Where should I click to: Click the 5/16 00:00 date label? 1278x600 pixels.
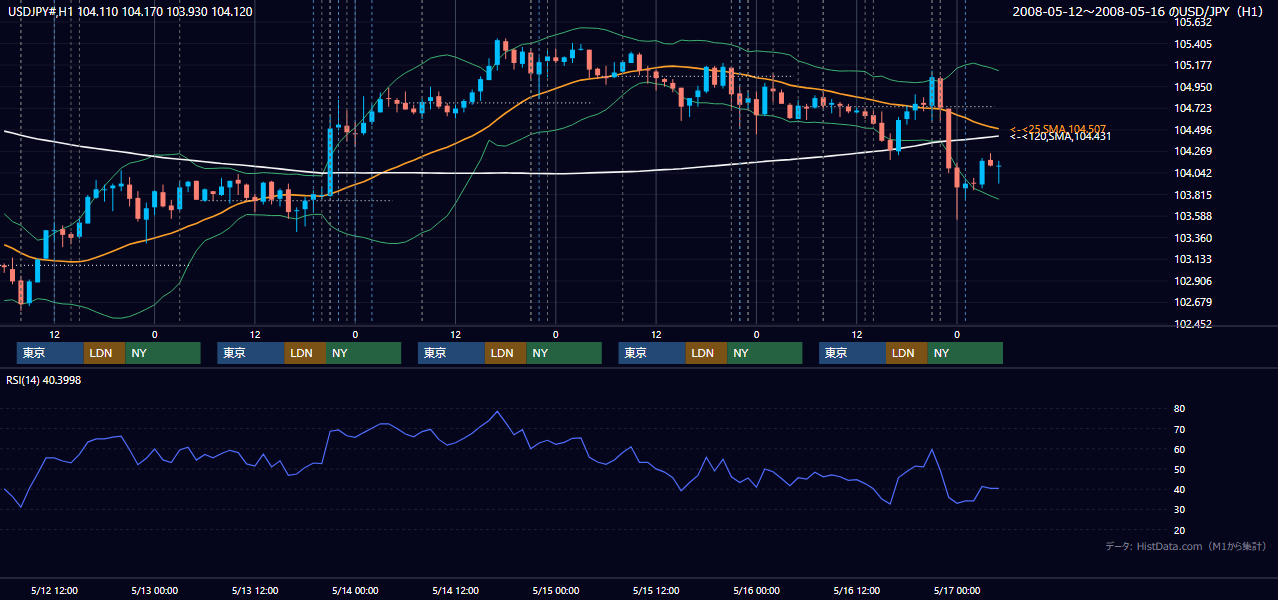[x=756, y=590]
